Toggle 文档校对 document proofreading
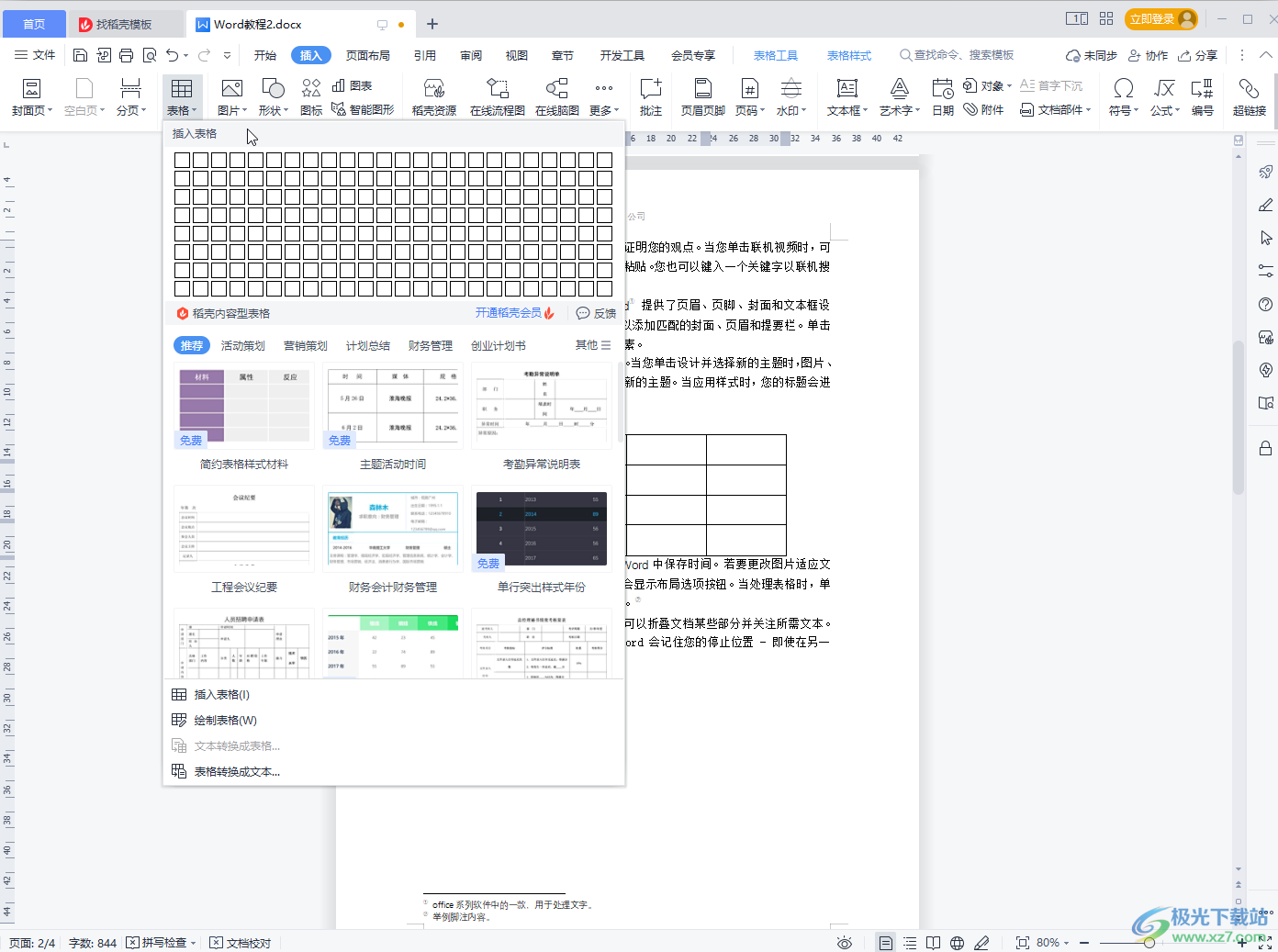Image resolution: width=1278 pixels, height=952 pixels. [241, 943]
